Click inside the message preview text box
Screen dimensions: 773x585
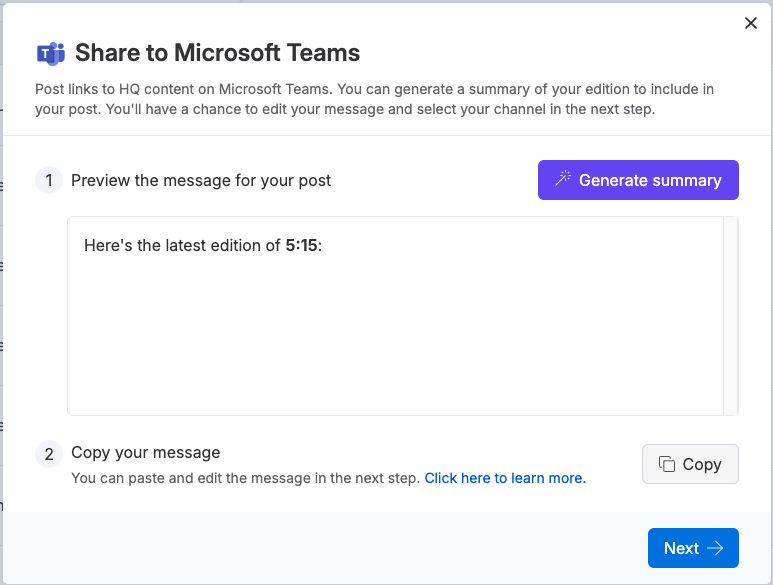click(x=395, y=316)
